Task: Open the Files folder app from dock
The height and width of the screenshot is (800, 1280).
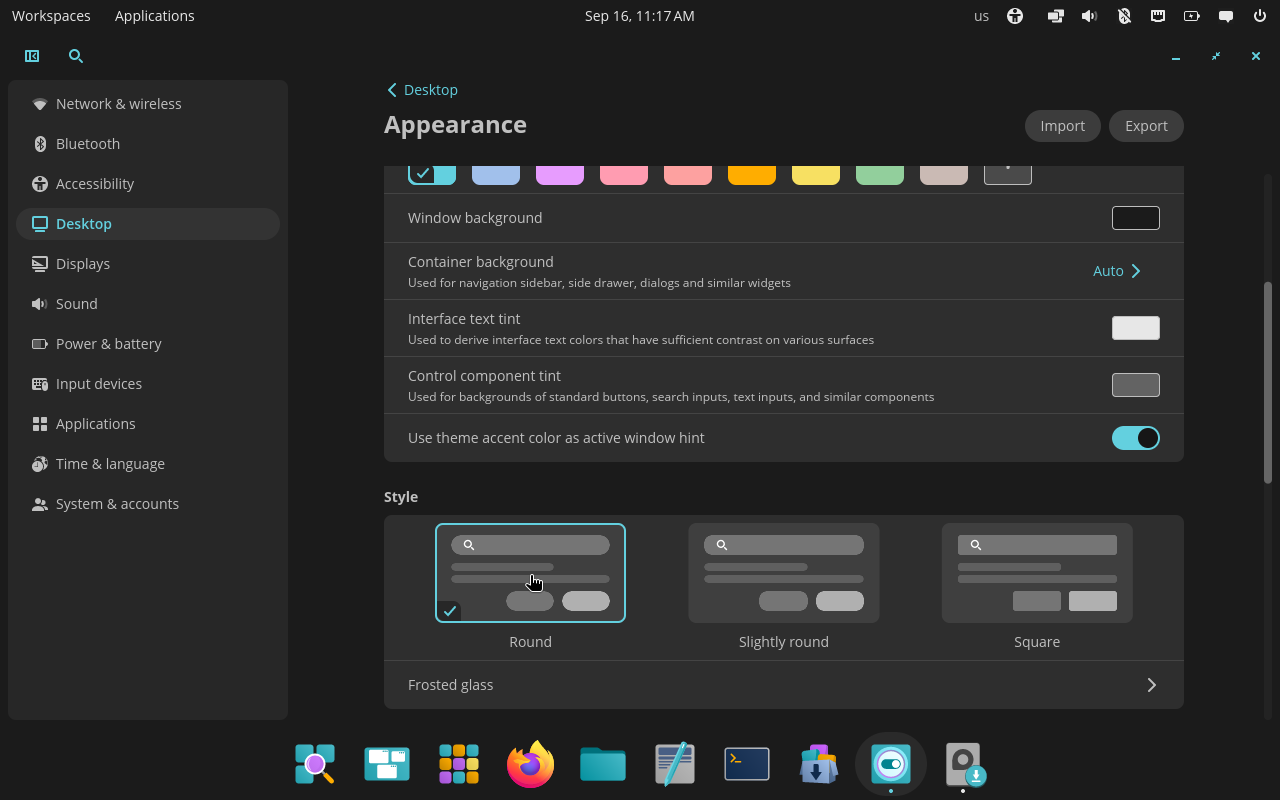Action: pos(603,764)
